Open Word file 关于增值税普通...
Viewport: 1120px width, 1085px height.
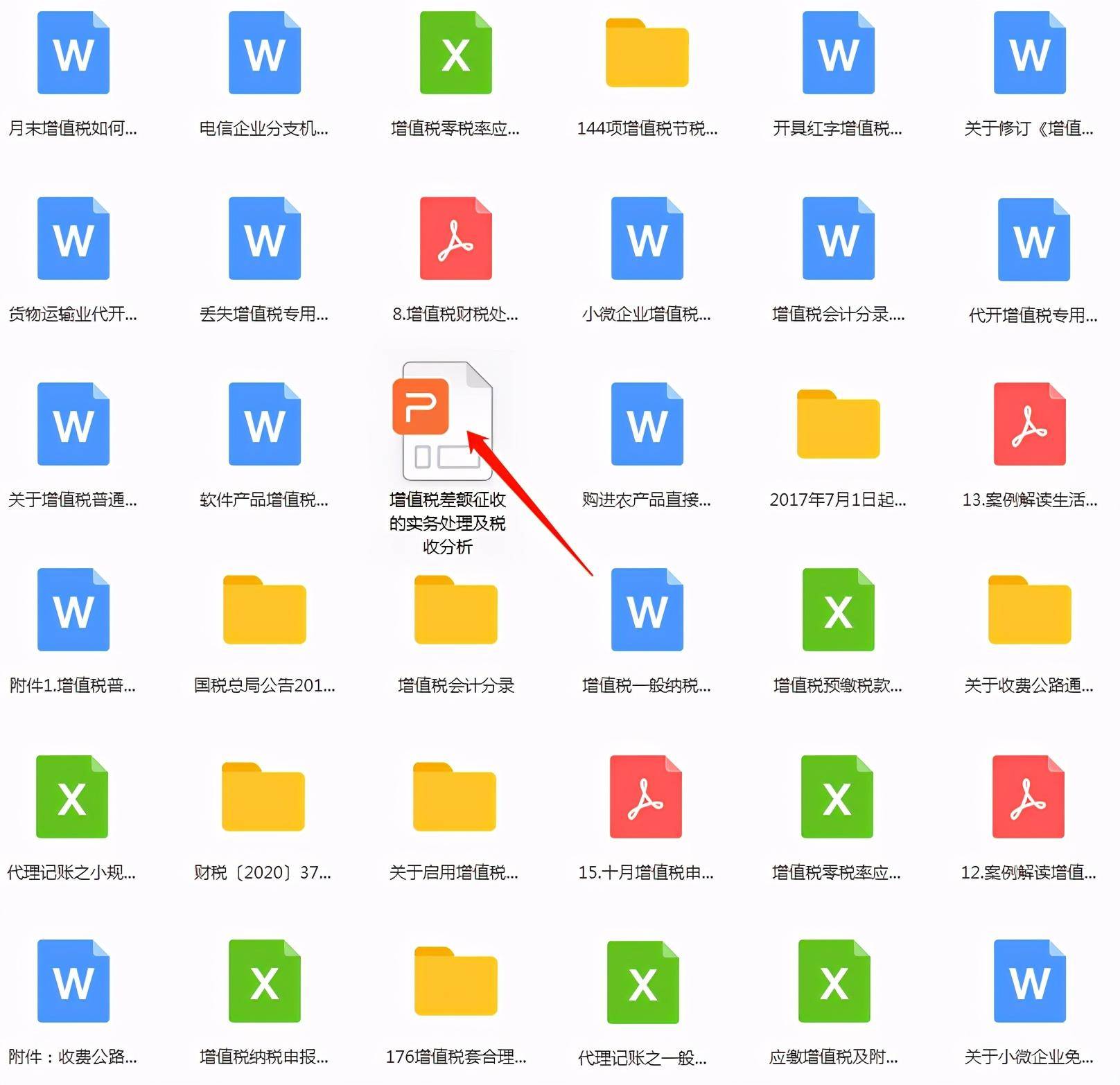[x=73, y=424]
